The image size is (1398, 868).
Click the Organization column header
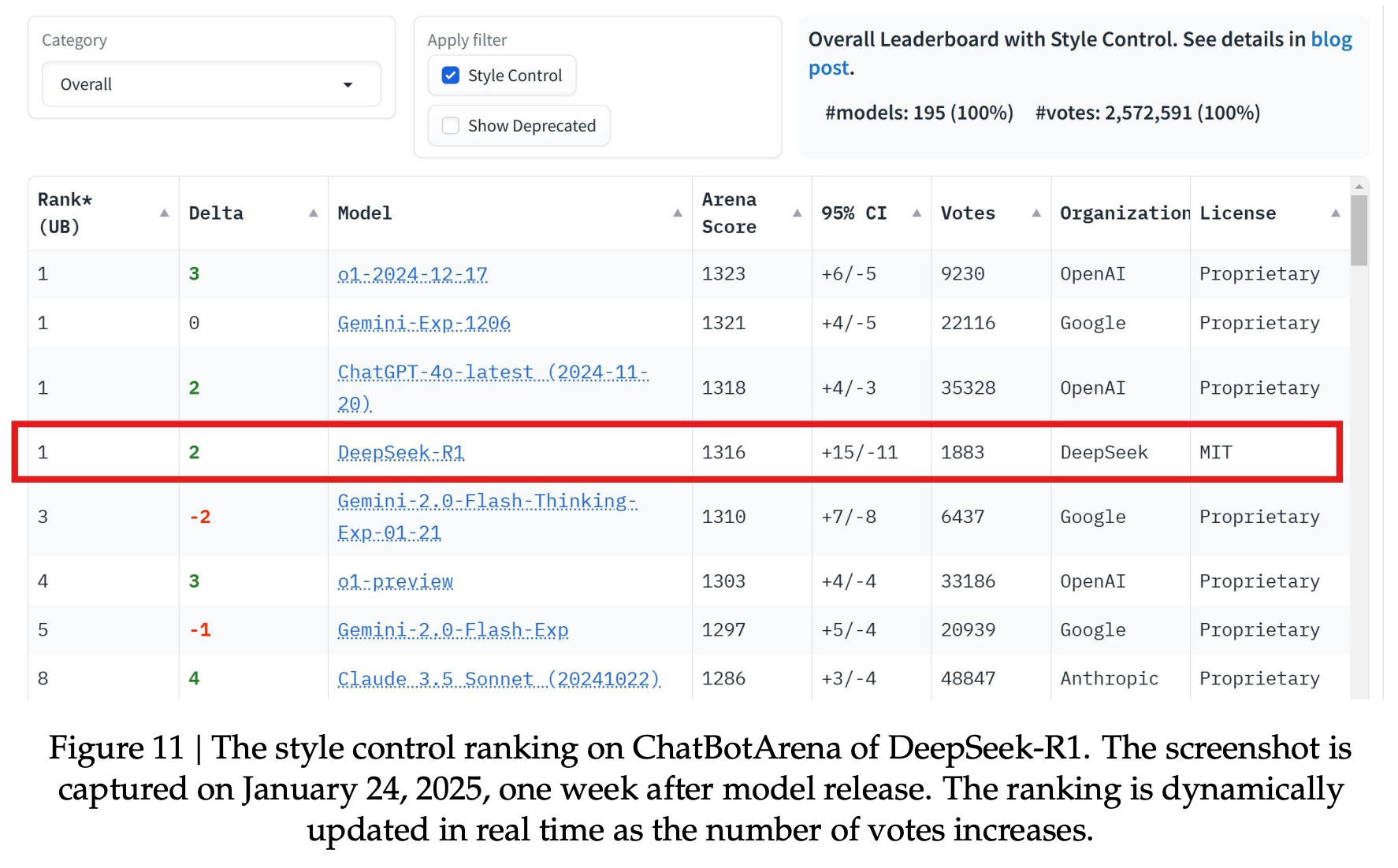point(1124,213)
